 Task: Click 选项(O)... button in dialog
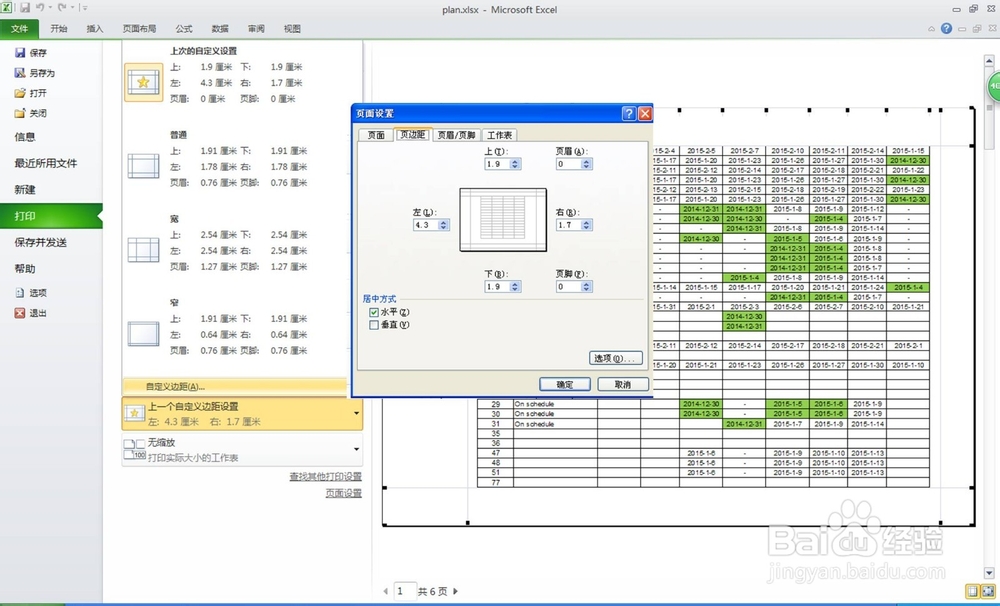tap(615, 358)
